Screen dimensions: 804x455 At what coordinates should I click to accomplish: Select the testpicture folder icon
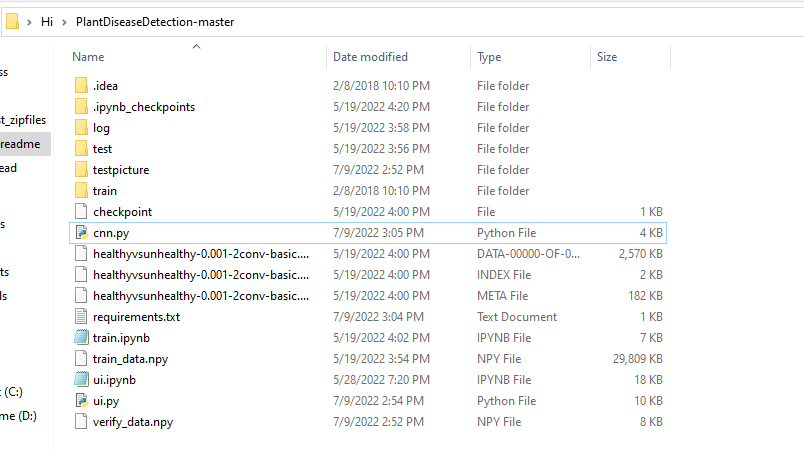(x=81, y=170)
